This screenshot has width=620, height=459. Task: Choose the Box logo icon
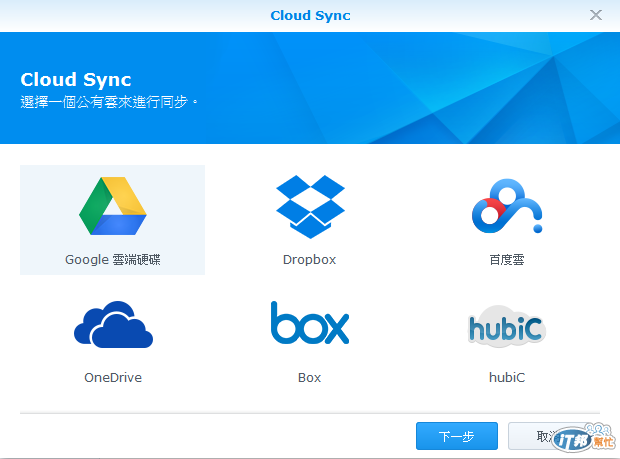310,323
